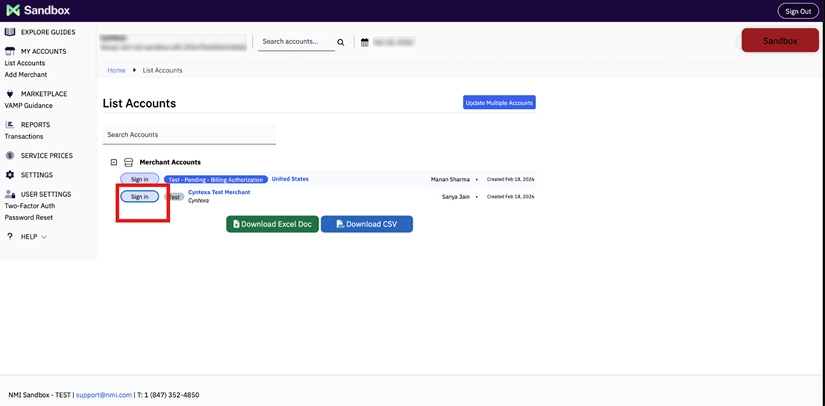Open SETTINGS menu item

pyautogui.click(x=37, y=175)
